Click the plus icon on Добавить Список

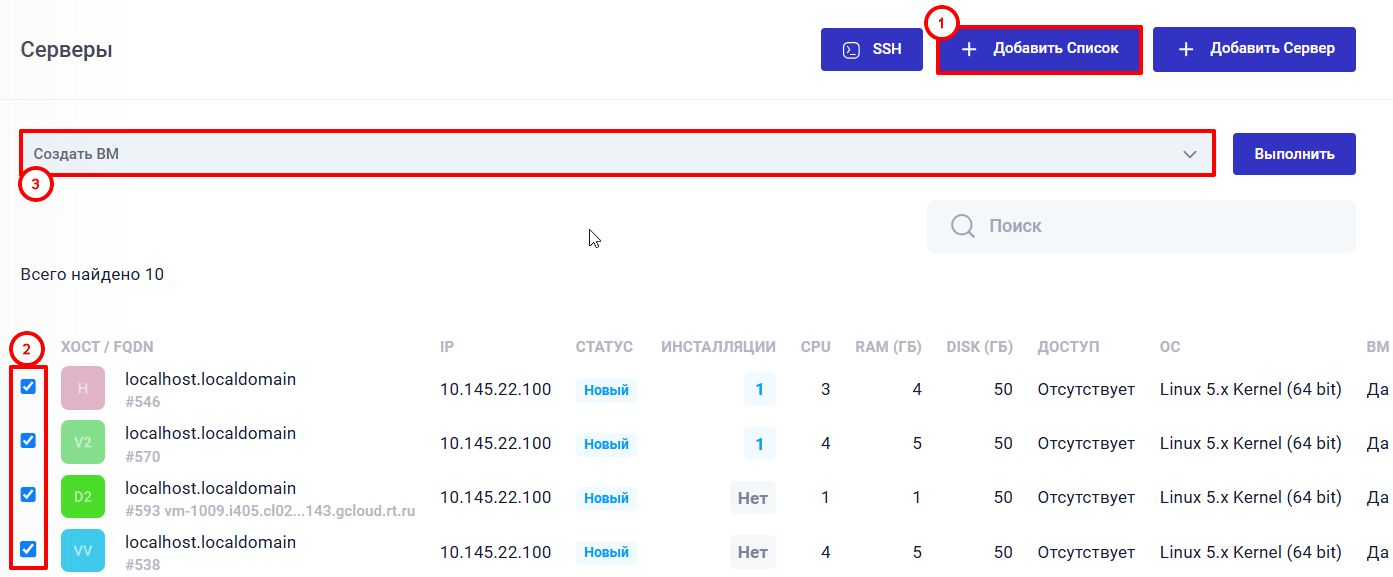(x=969, y=48)
